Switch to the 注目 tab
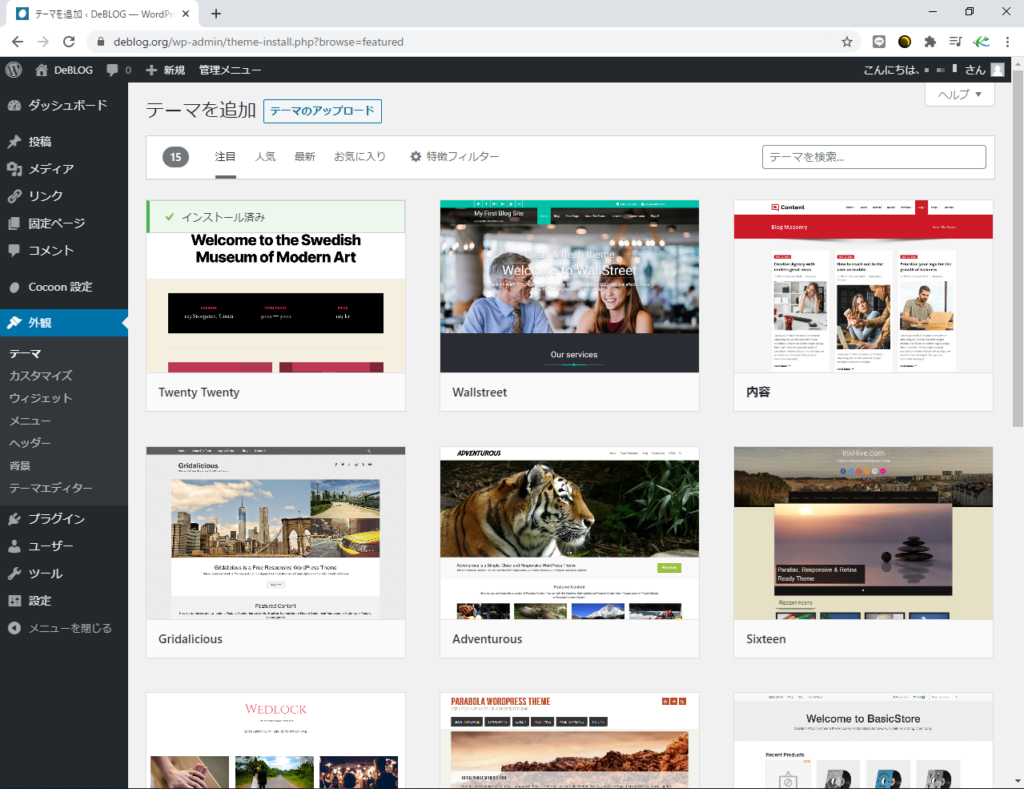Image resolution: width=1024 pixels, height=789 pixels. 225,157
